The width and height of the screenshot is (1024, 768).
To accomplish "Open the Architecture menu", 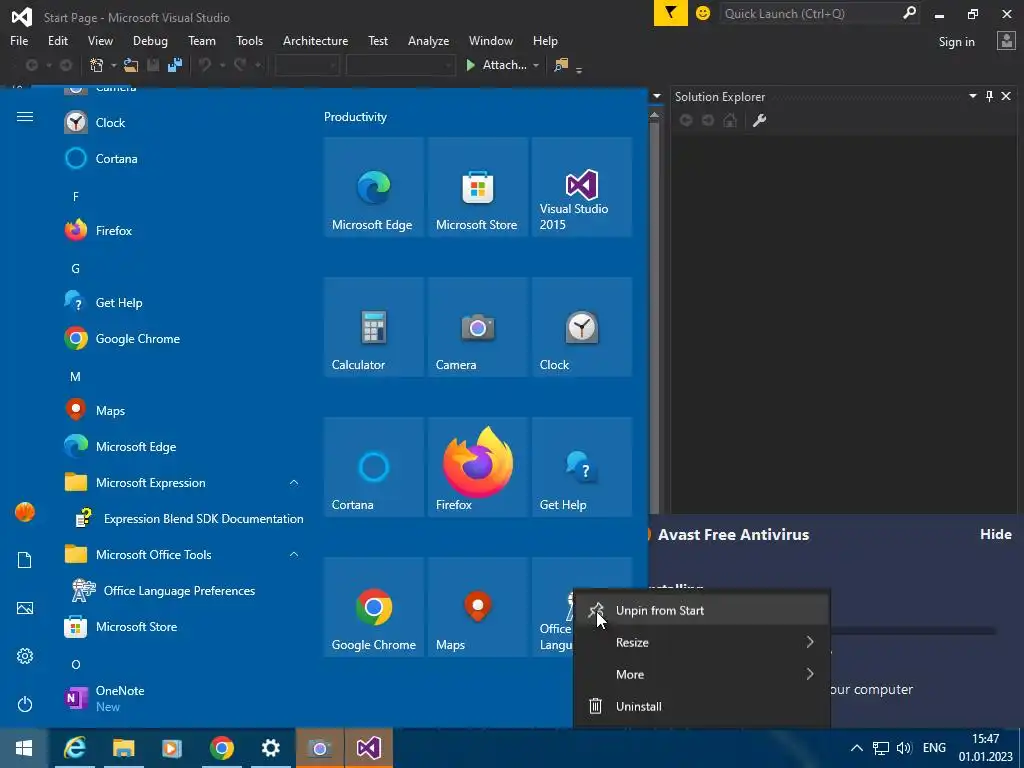I will [x=315, y=40].
